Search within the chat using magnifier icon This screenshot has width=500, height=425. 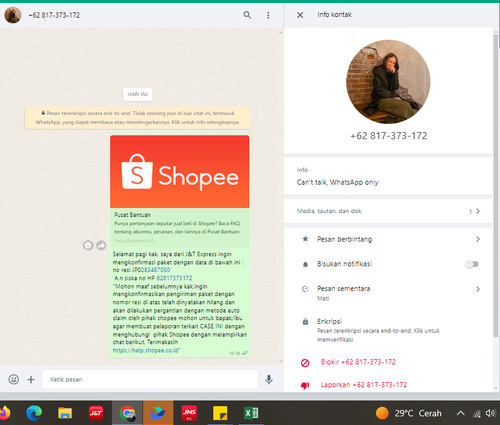[247, 15]
